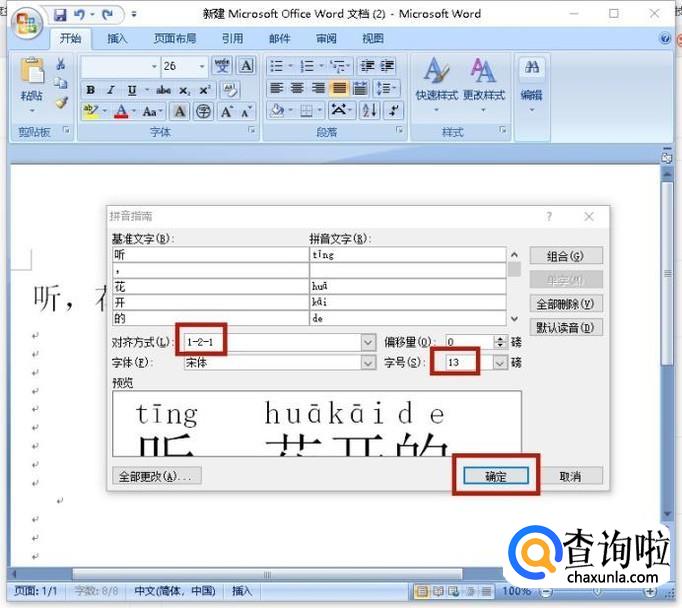Click the 默认读音(D) button
The height and width of the screenshot is (608, 682).
pyautogui.click(x=566, y=327)
